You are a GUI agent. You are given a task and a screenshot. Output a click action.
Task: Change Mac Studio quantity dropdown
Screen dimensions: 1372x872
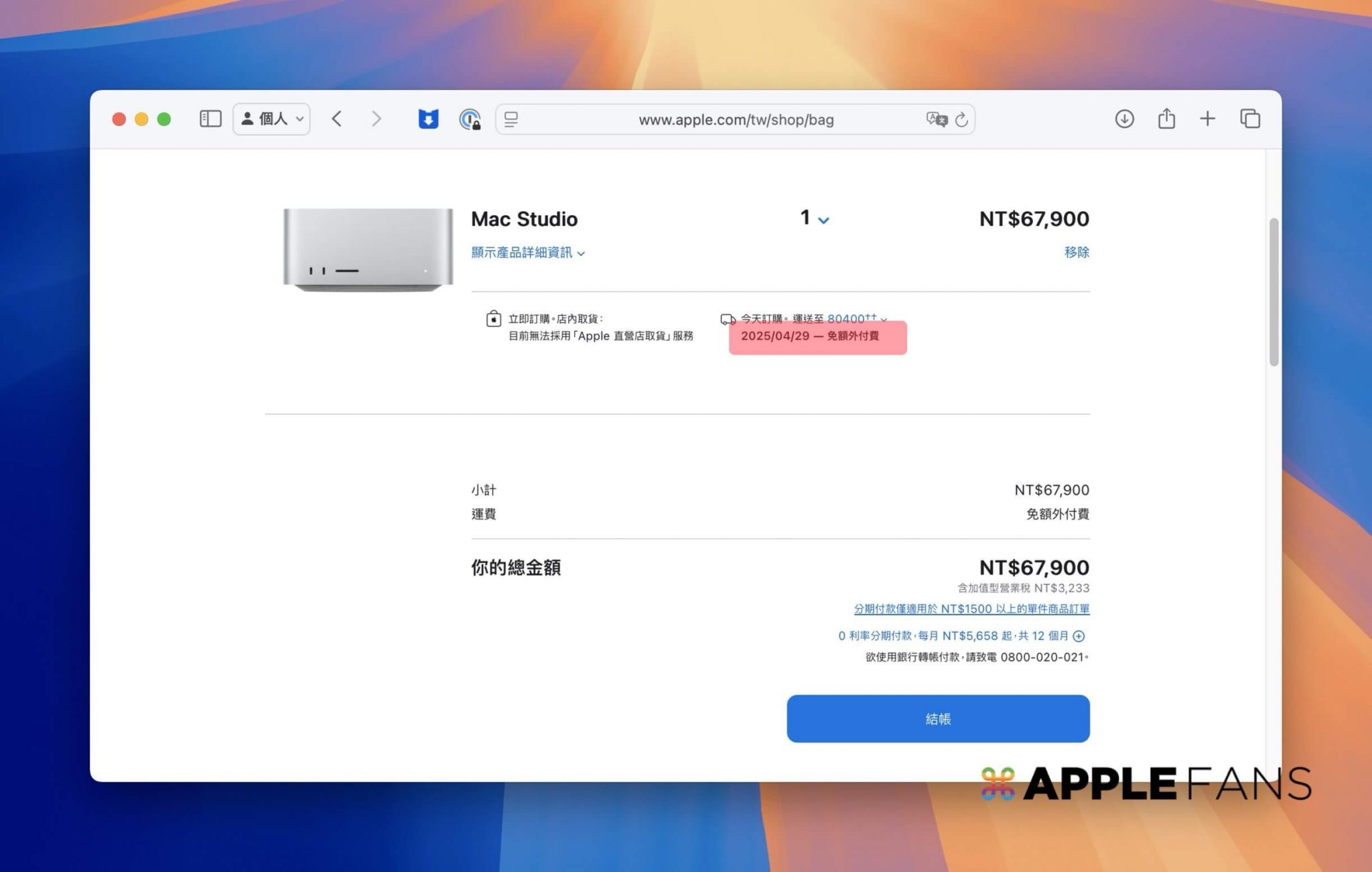pos(814,219)
